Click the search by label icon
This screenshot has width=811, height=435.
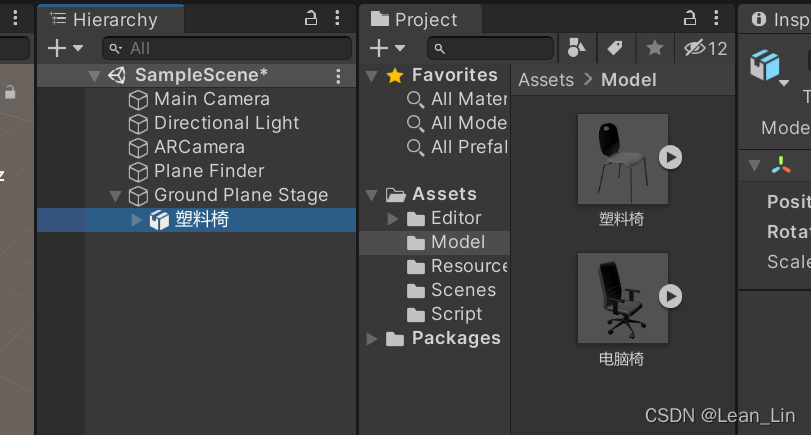[615, 48]
